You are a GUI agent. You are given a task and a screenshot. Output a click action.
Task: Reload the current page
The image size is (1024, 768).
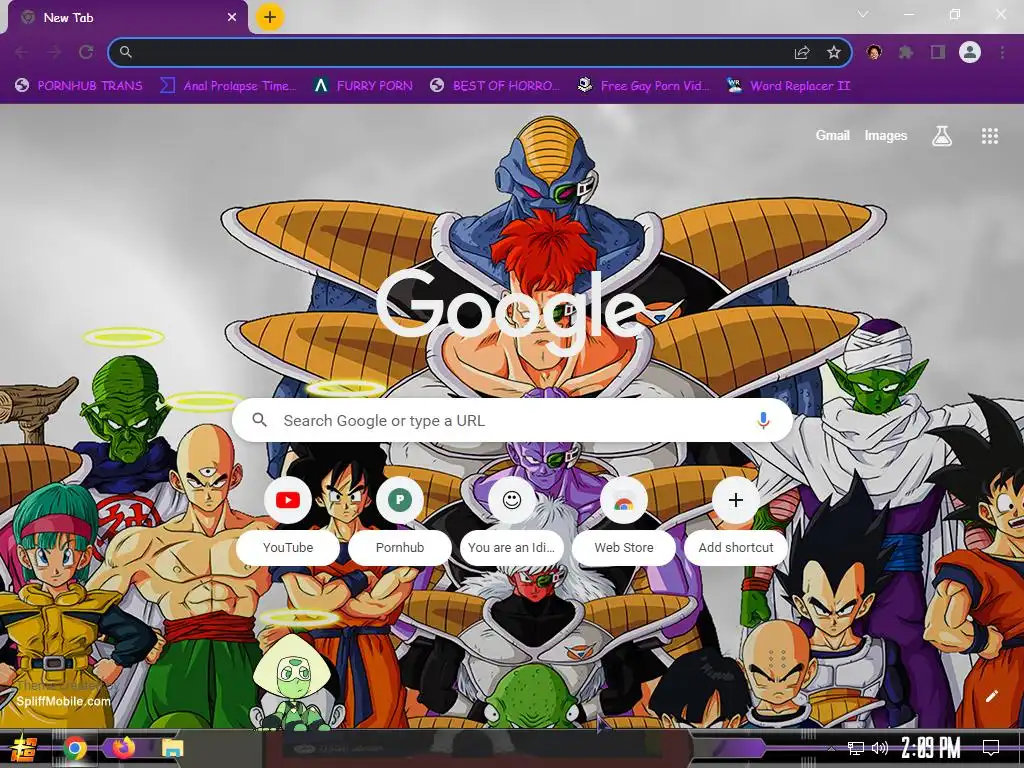86,52
